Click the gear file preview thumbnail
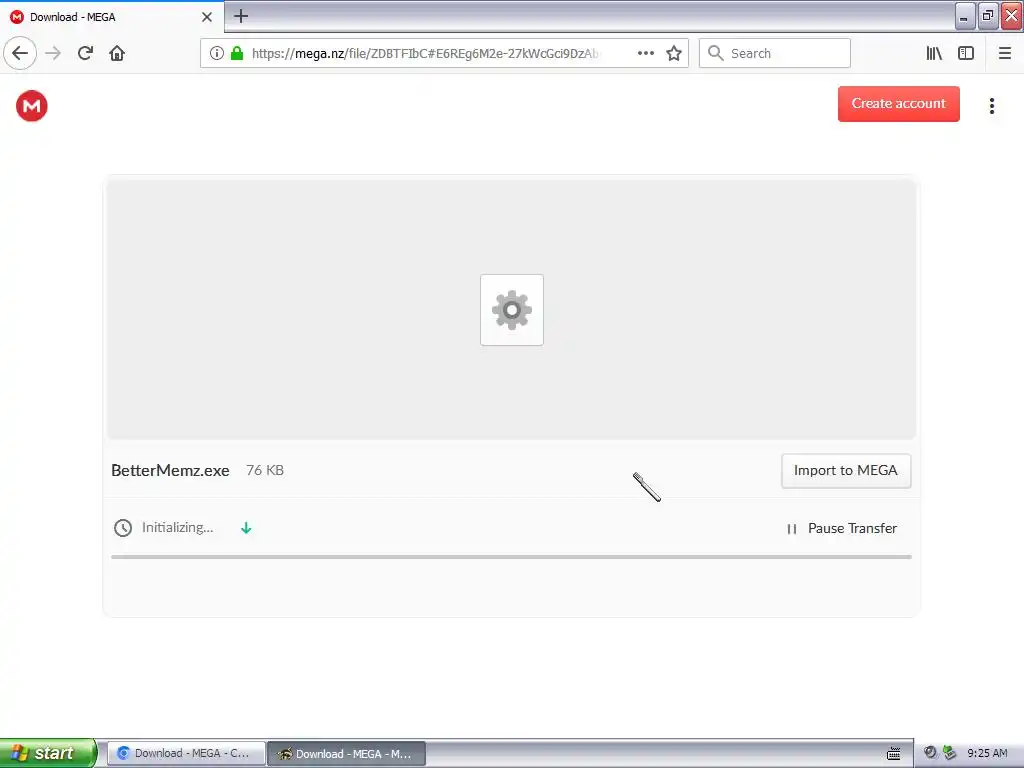The image size is (1024, 768). click(x=511, y=310)
